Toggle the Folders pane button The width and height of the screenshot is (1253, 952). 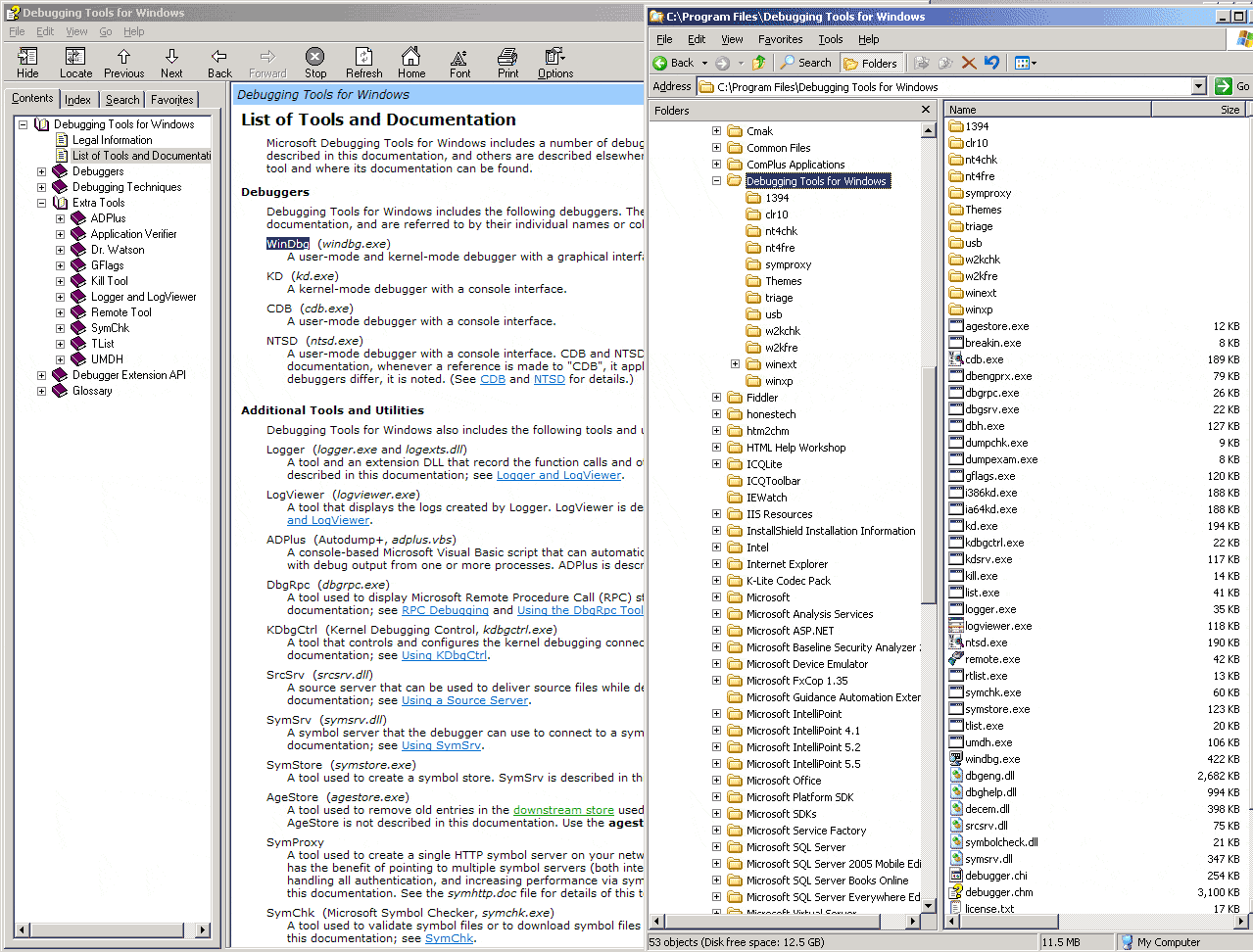coord(870,63)
